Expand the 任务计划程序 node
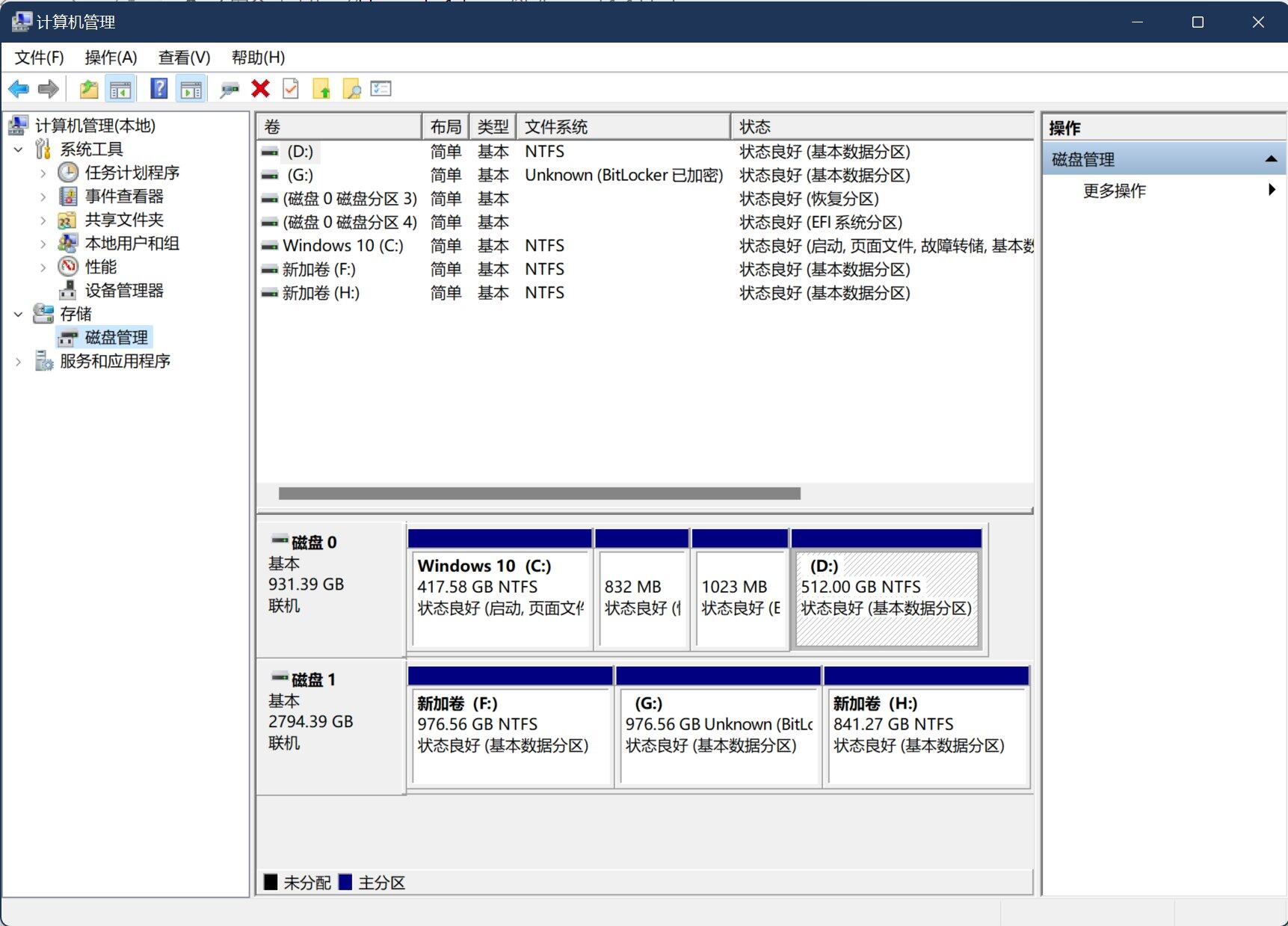 point(43,173)
